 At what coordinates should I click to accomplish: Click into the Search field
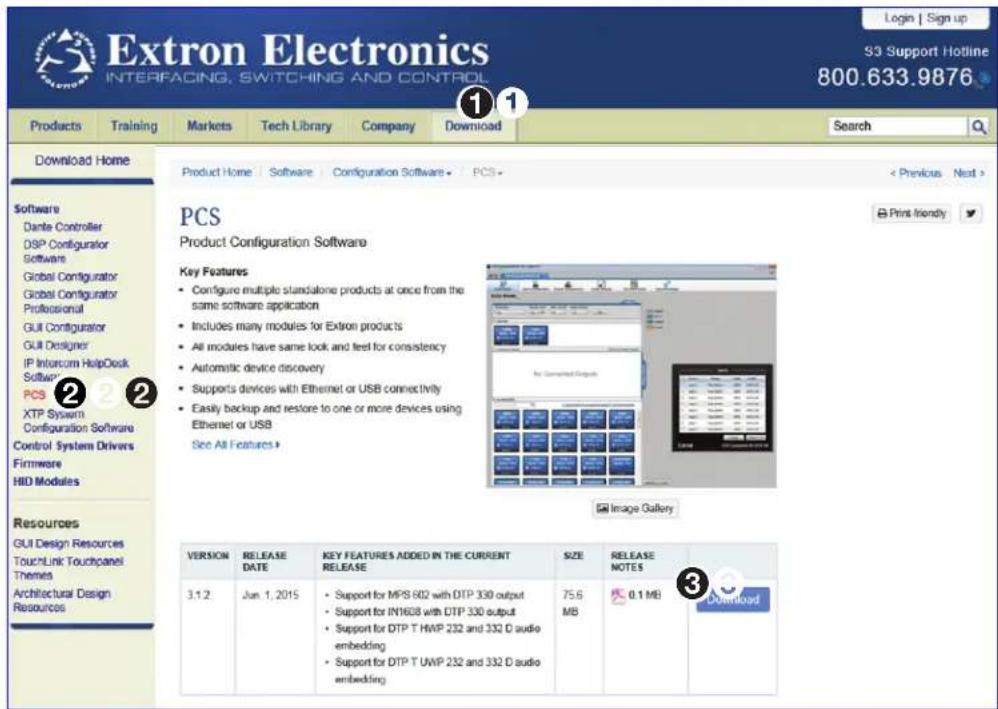click(x=897, y=126)
